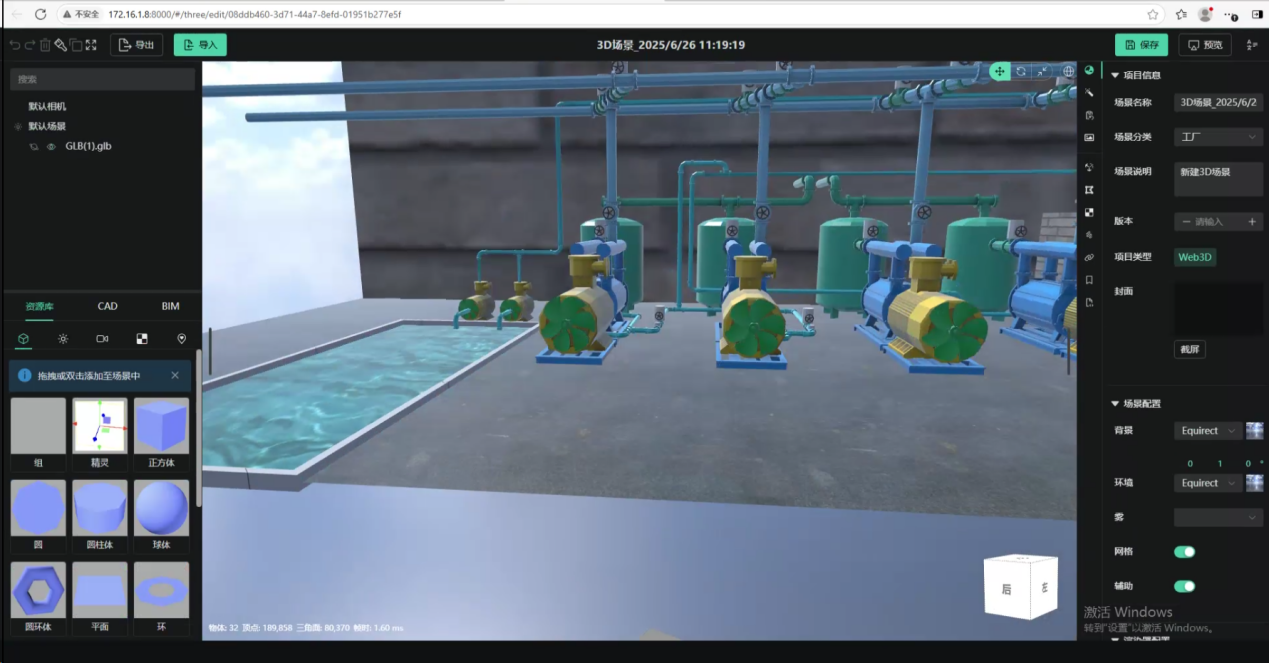The width and height of the screenshot is (1269, 663).
Task: Click the fullscreen expand icon in top toolbar
Action: point(91,45)
